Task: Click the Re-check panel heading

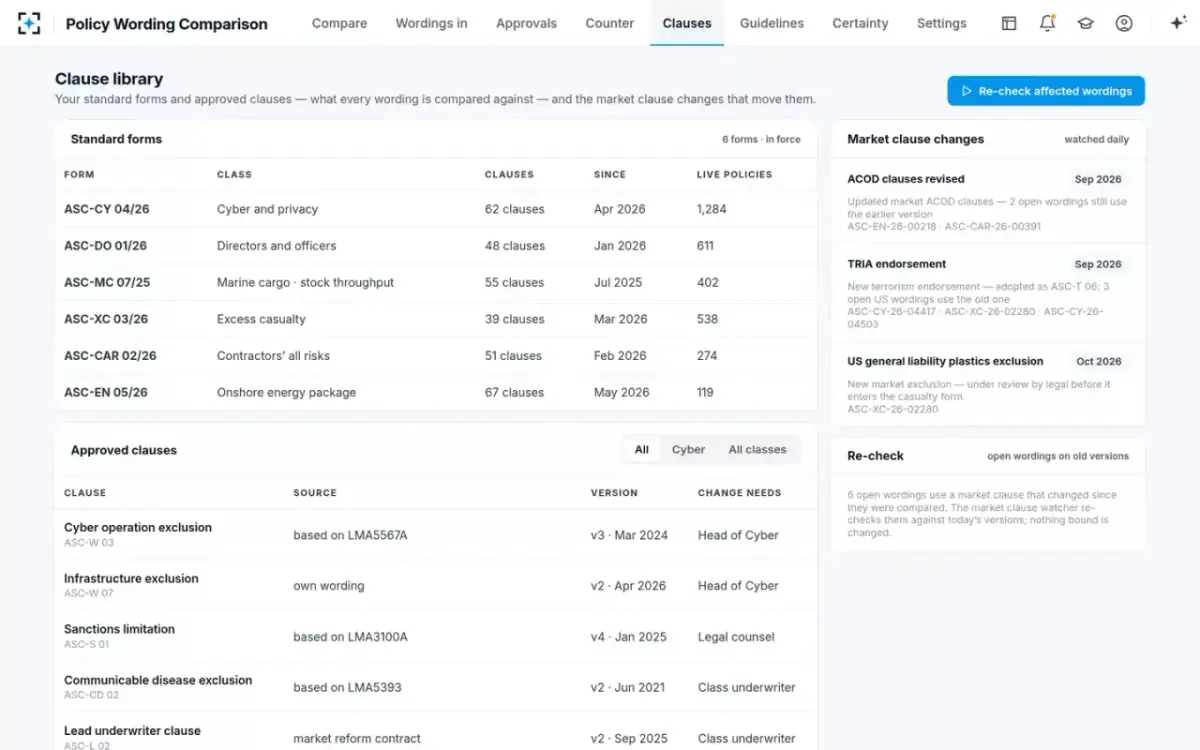Action: tap(875, 456)
